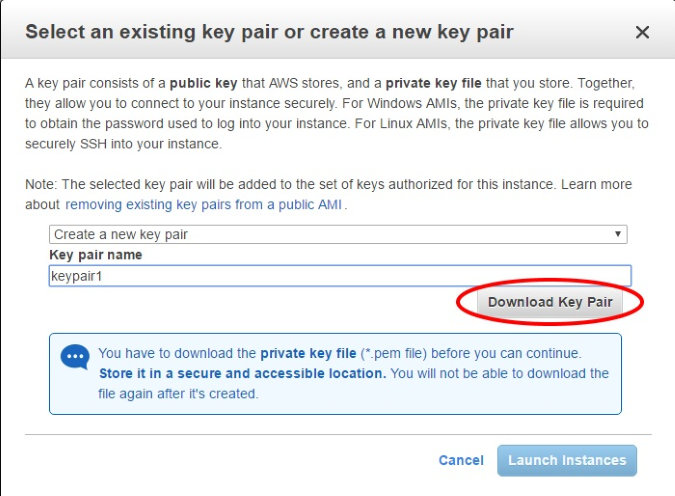Focus the Key pair name input field

point(340,276)
